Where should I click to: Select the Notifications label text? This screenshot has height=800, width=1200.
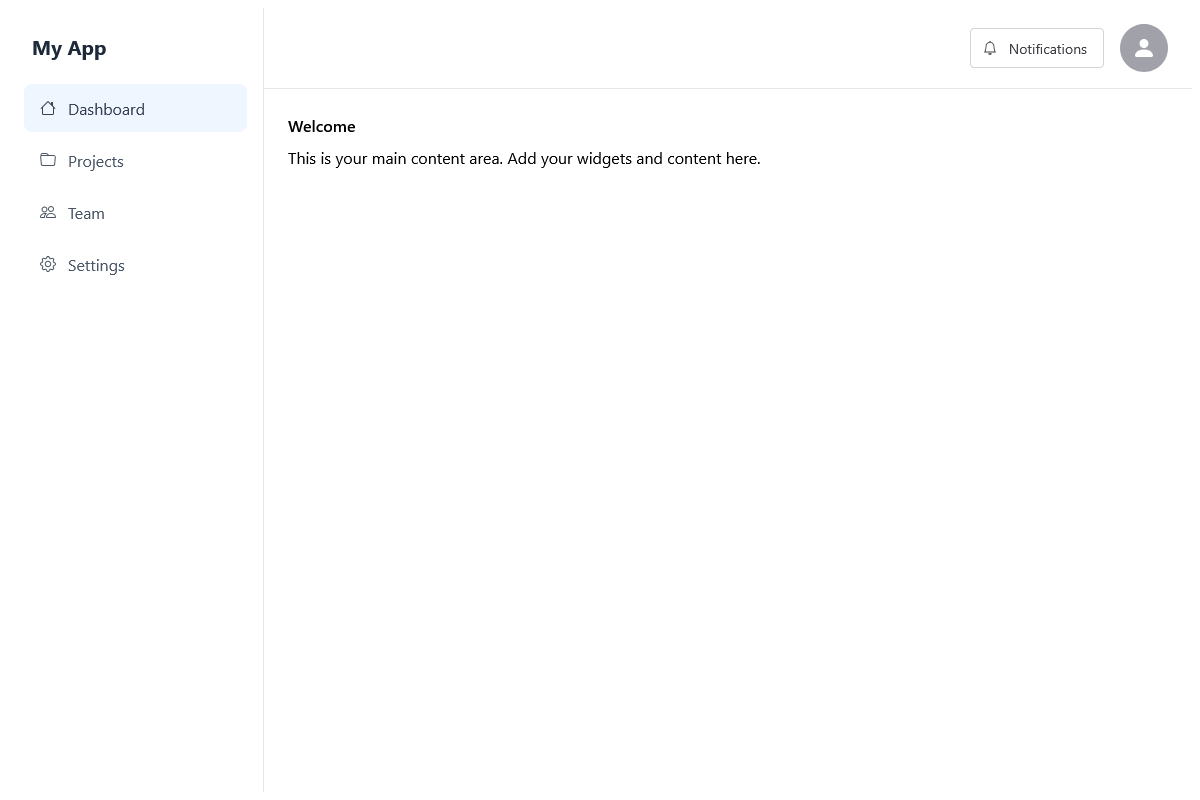tap(1047, 48)
